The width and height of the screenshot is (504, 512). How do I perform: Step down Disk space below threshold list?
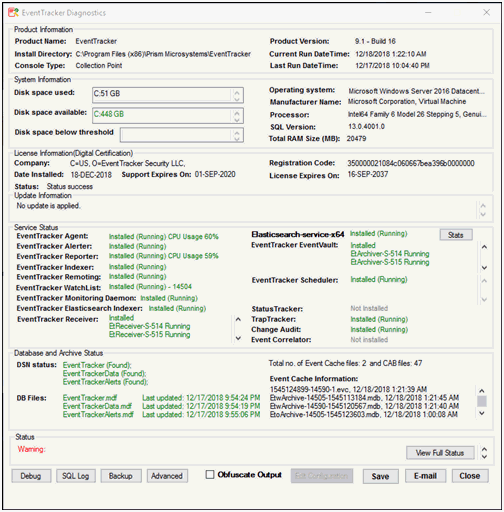click(237, 139)
